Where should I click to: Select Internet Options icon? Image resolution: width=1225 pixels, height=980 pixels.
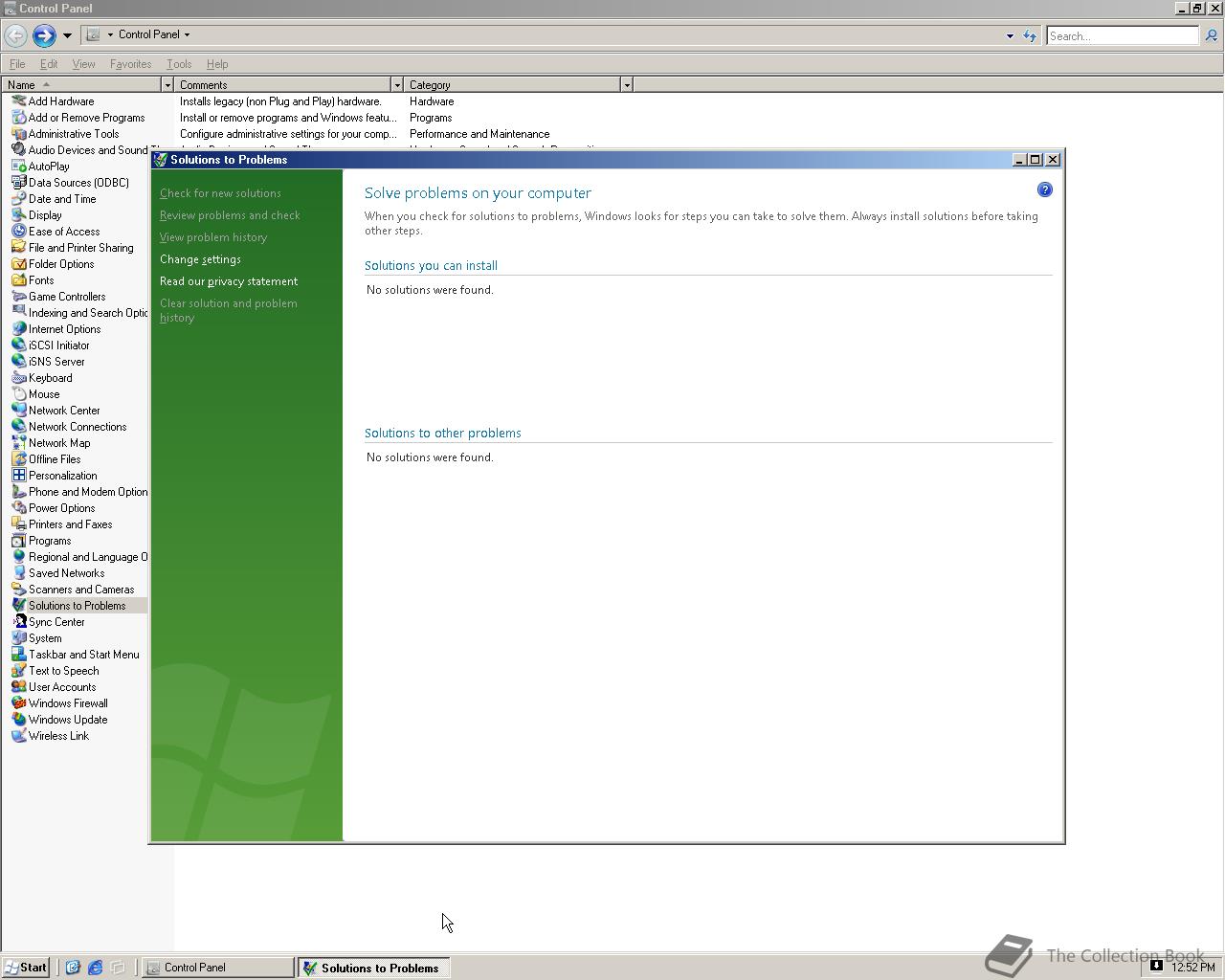pos(19,329)
